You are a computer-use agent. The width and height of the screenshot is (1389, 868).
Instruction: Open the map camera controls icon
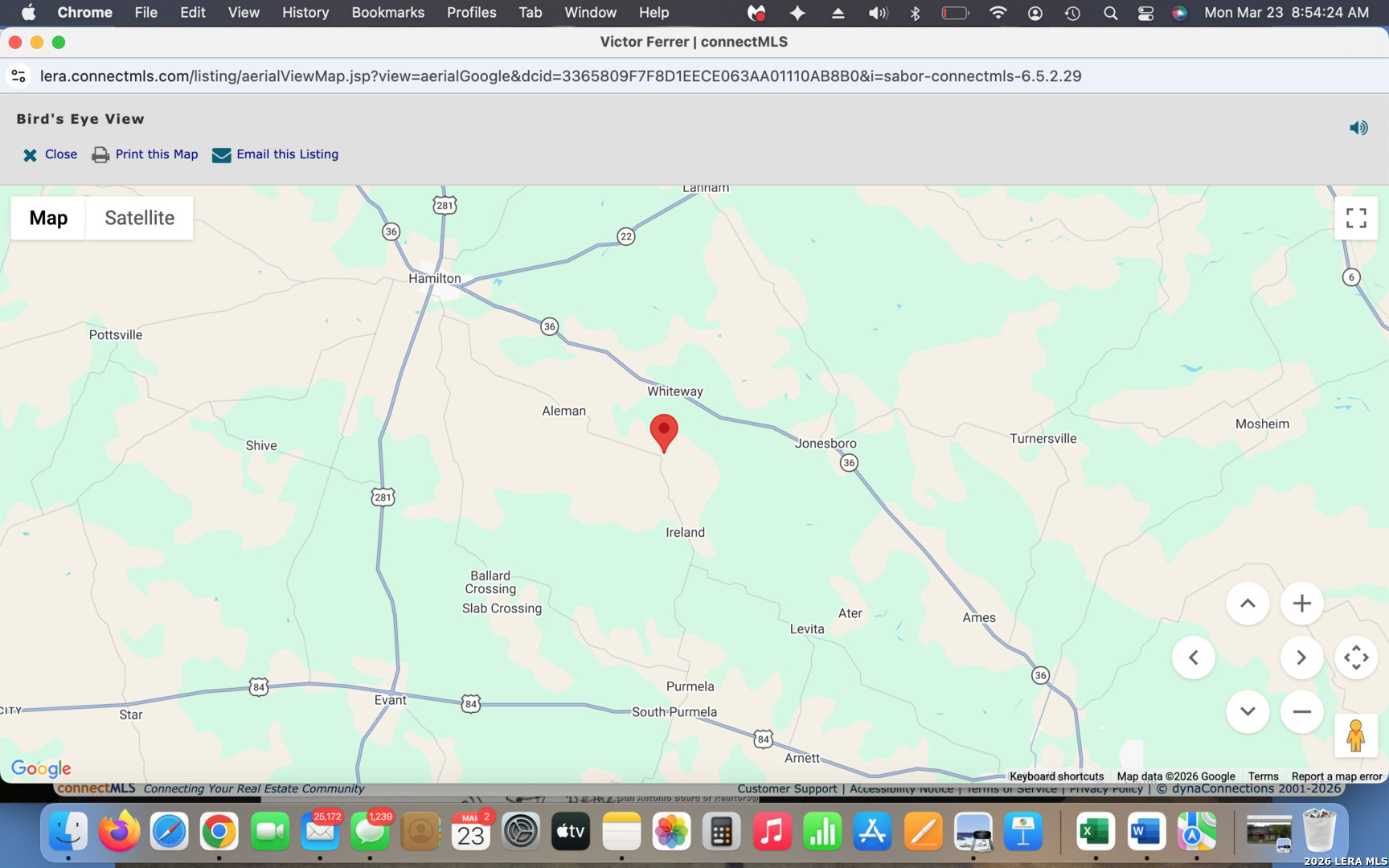click(x=1355, y=657)
